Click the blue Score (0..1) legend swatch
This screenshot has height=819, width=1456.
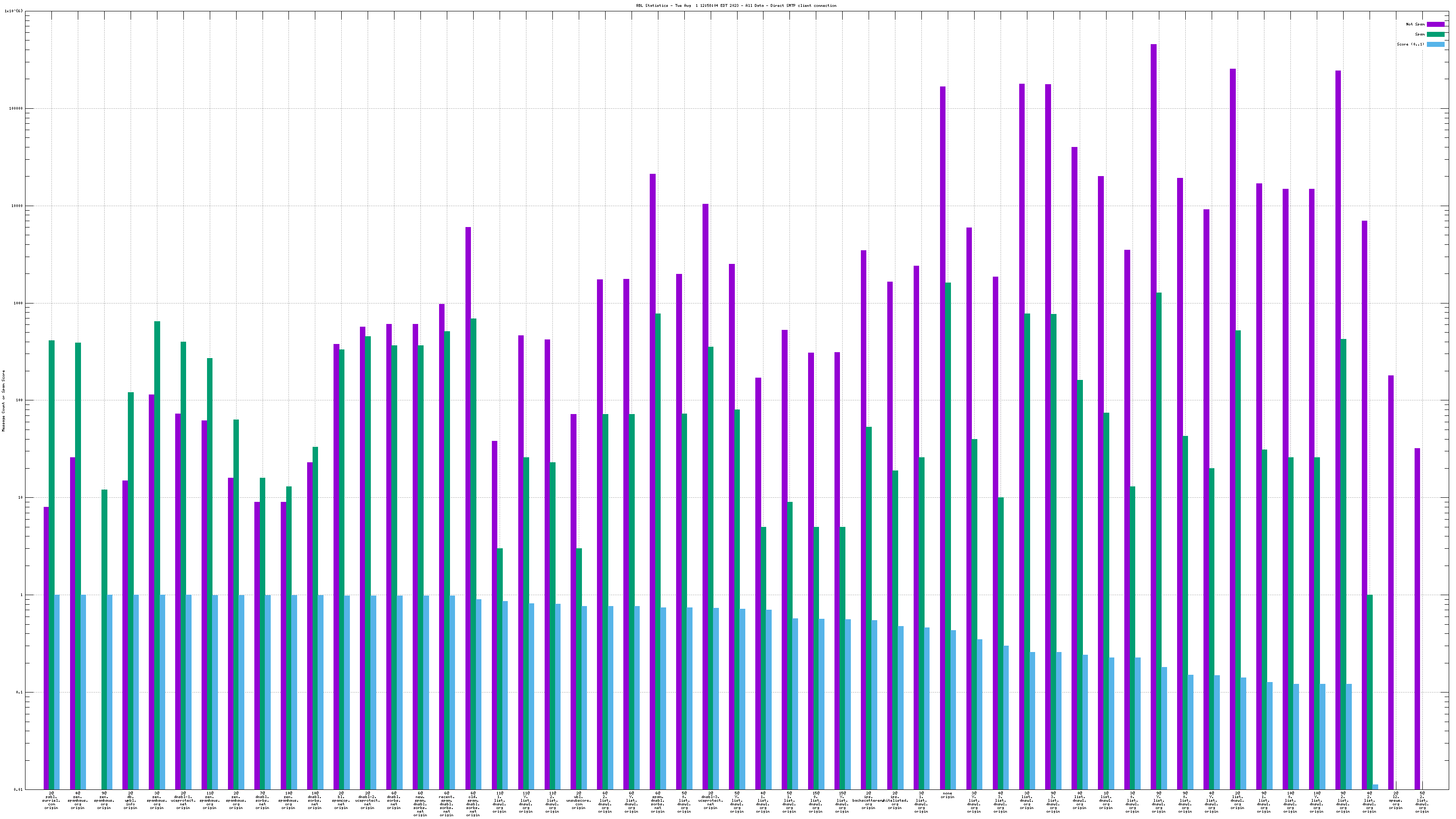[x=1435, y=44]
